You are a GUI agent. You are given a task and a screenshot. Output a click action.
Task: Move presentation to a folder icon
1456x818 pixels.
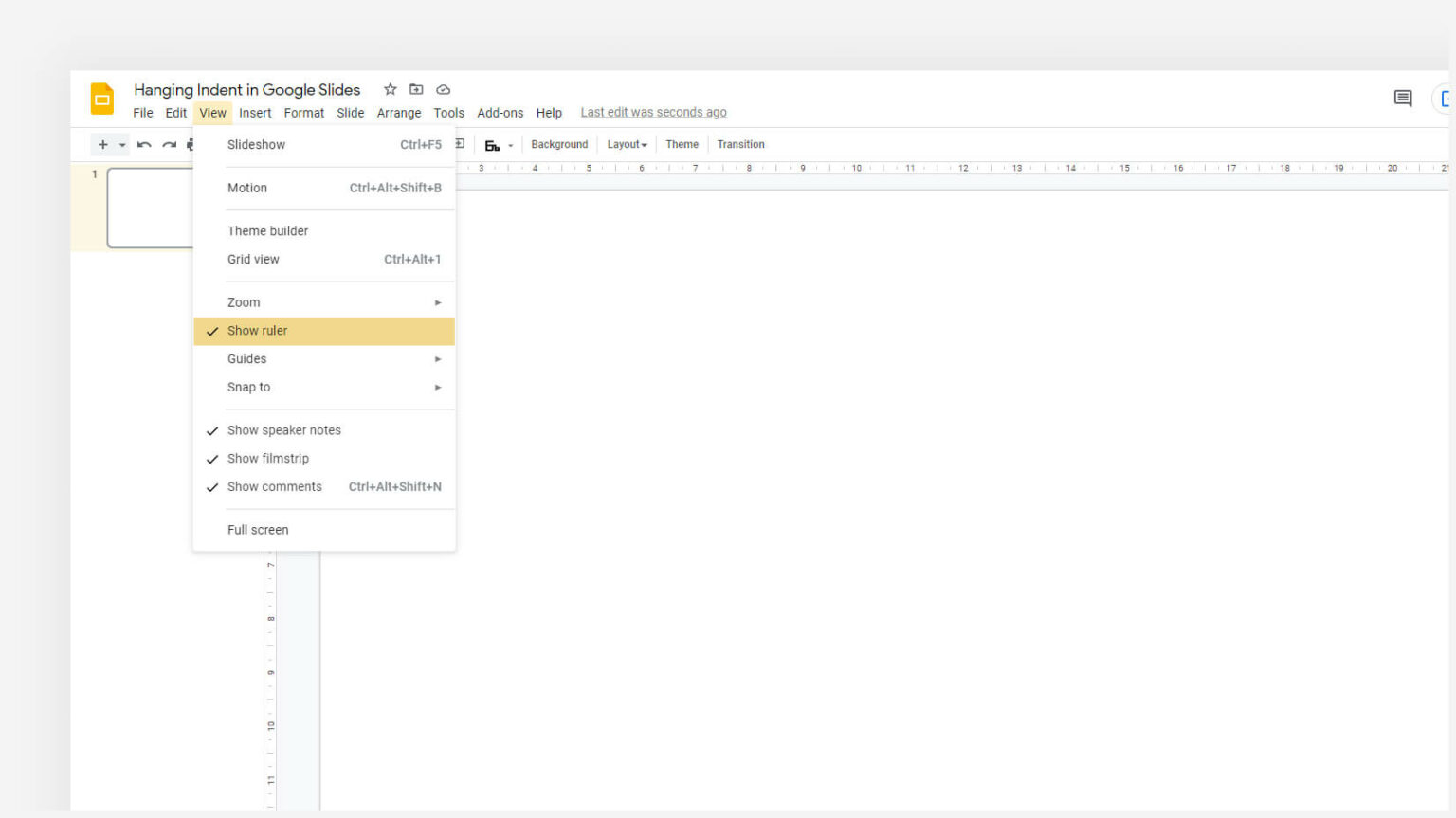[416, 89]
